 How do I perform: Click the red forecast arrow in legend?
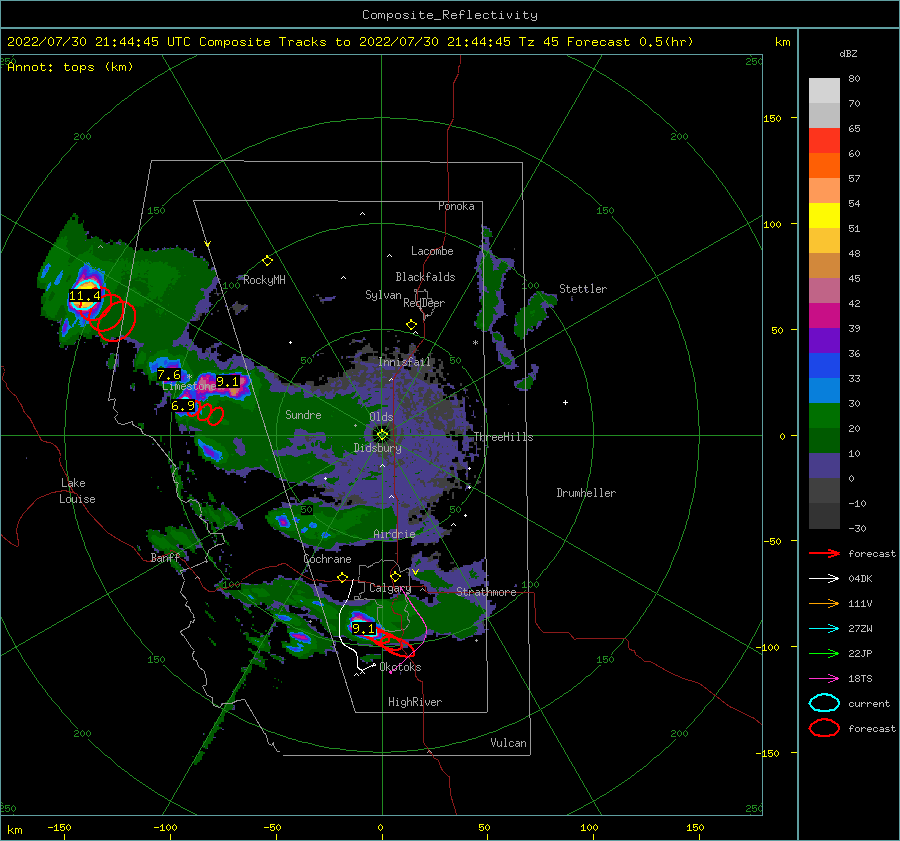(824, 553)
